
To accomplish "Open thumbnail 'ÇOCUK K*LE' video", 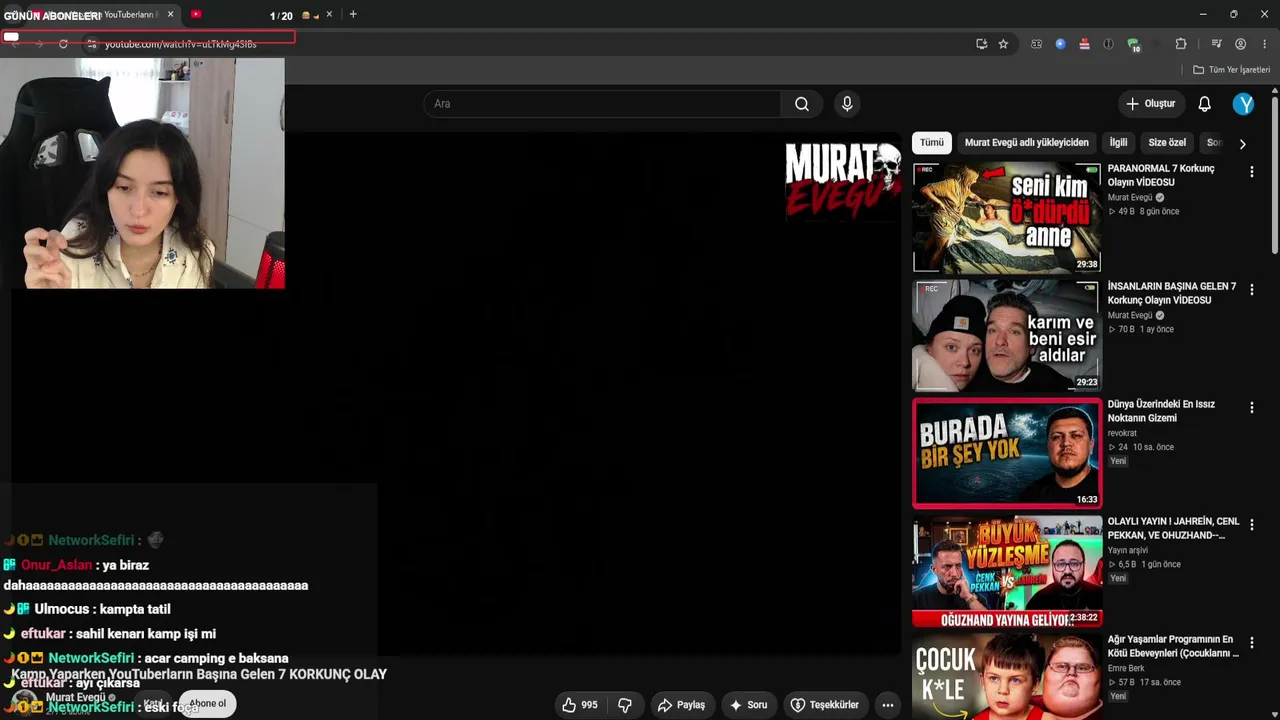I will (1006, 677).
